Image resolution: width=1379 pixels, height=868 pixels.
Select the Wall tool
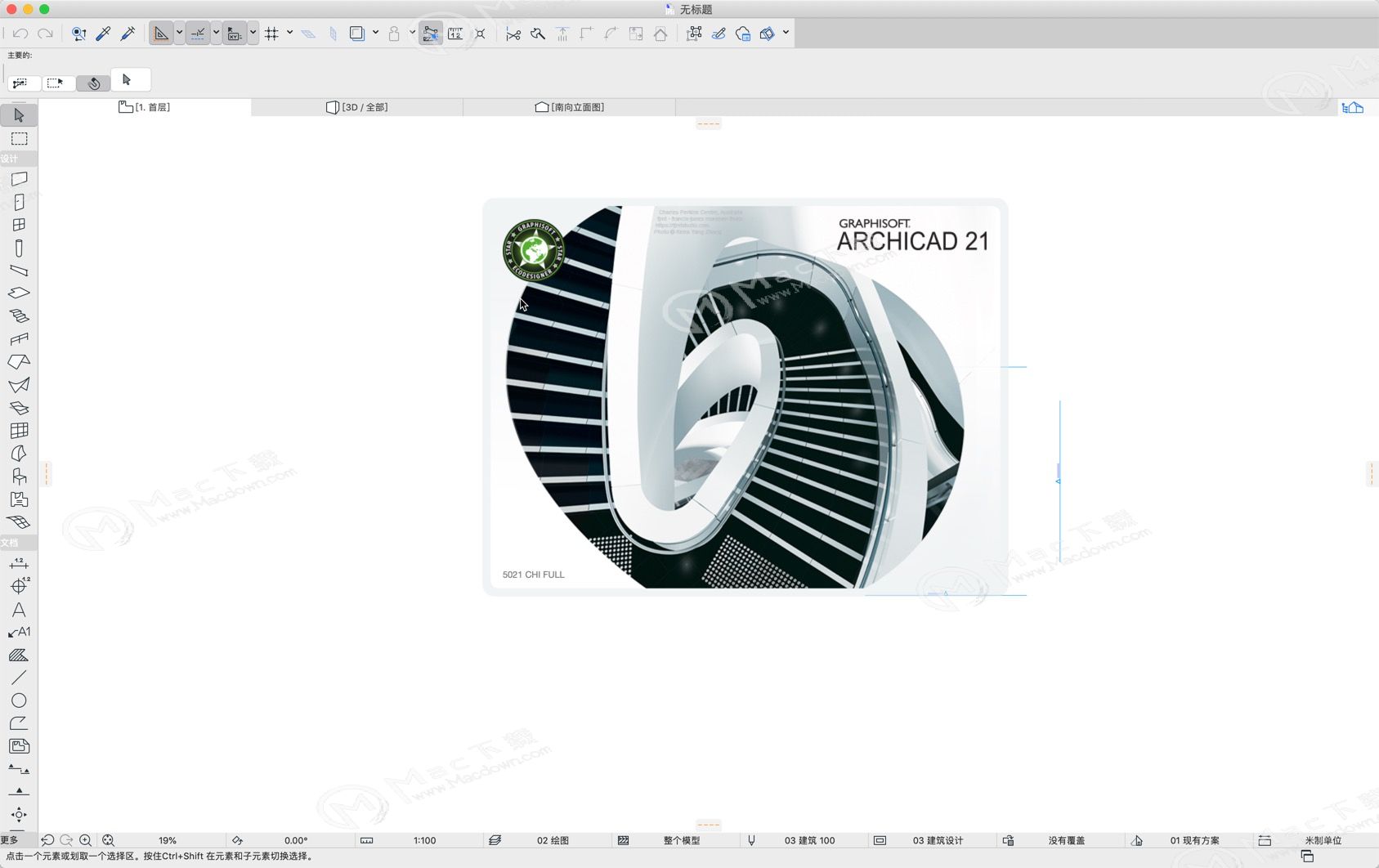click(19, 179)
